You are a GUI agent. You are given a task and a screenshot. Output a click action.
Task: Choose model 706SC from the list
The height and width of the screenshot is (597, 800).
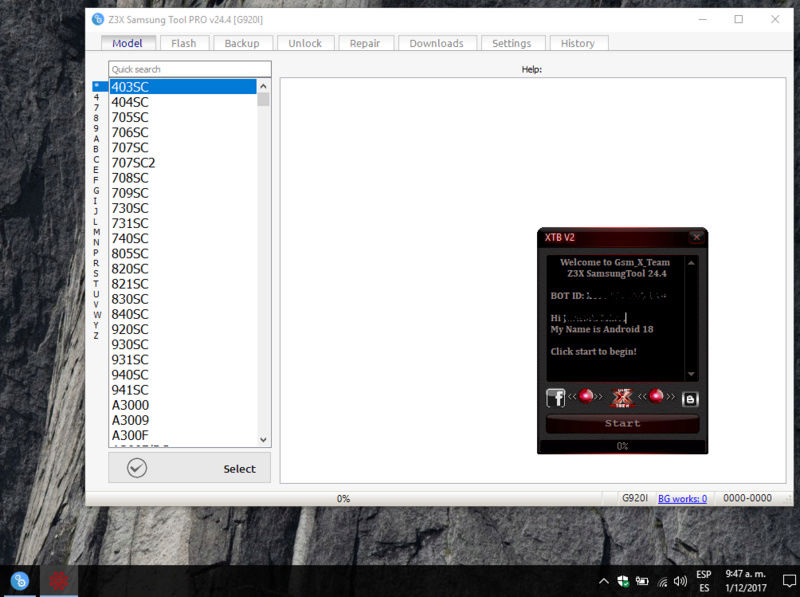tap(183, 133)
